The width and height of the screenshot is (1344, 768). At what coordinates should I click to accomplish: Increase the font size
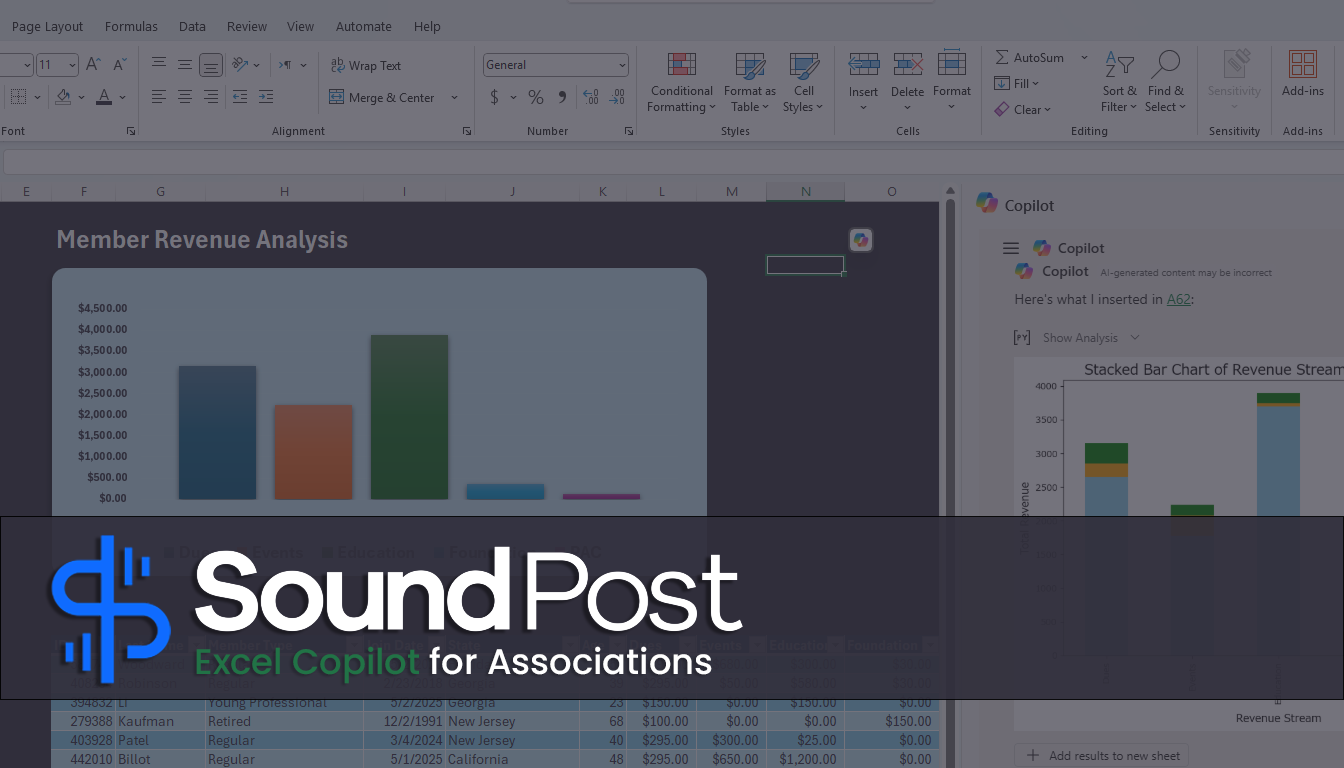pos(93,65)
